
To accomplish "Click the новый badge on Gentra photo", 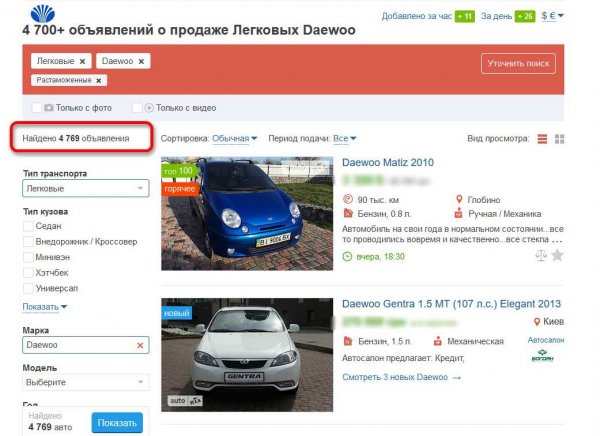I will coord(176,313).
